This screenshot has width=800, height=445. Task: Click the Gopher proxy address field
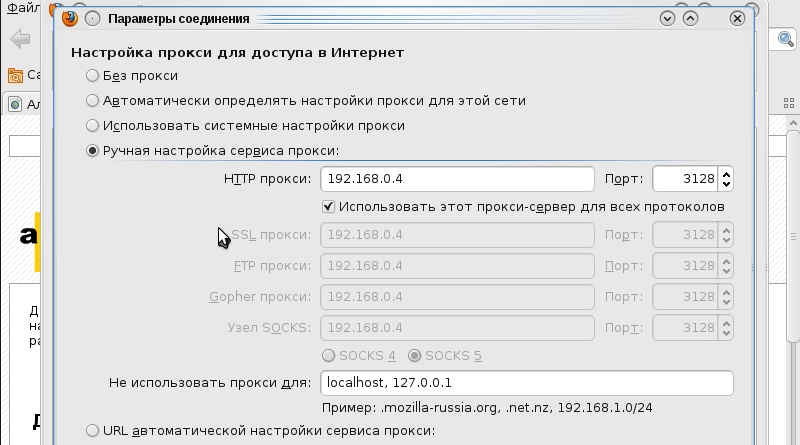(x=457, y=296)
